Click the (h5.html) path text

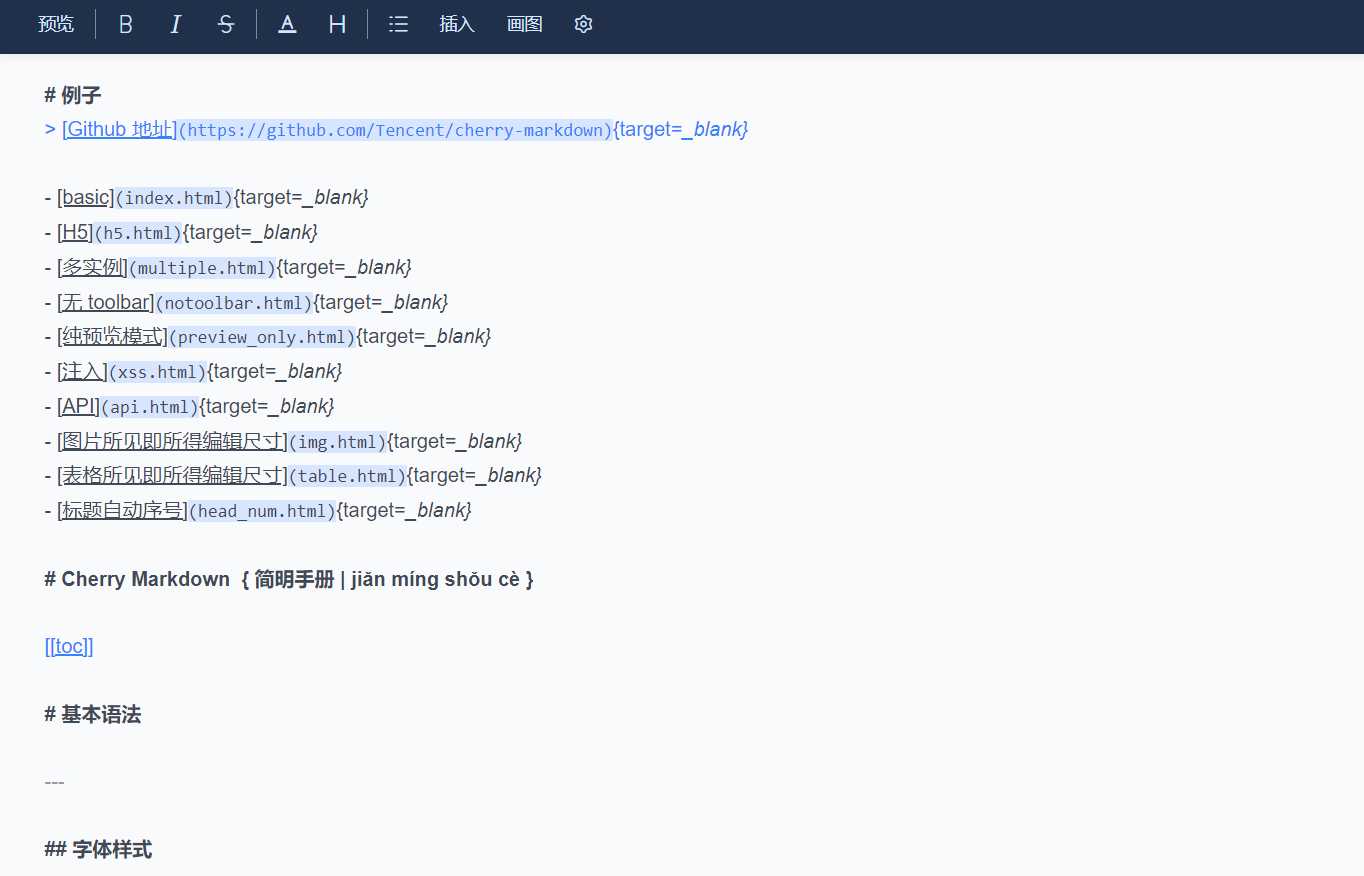coord(138,233)
